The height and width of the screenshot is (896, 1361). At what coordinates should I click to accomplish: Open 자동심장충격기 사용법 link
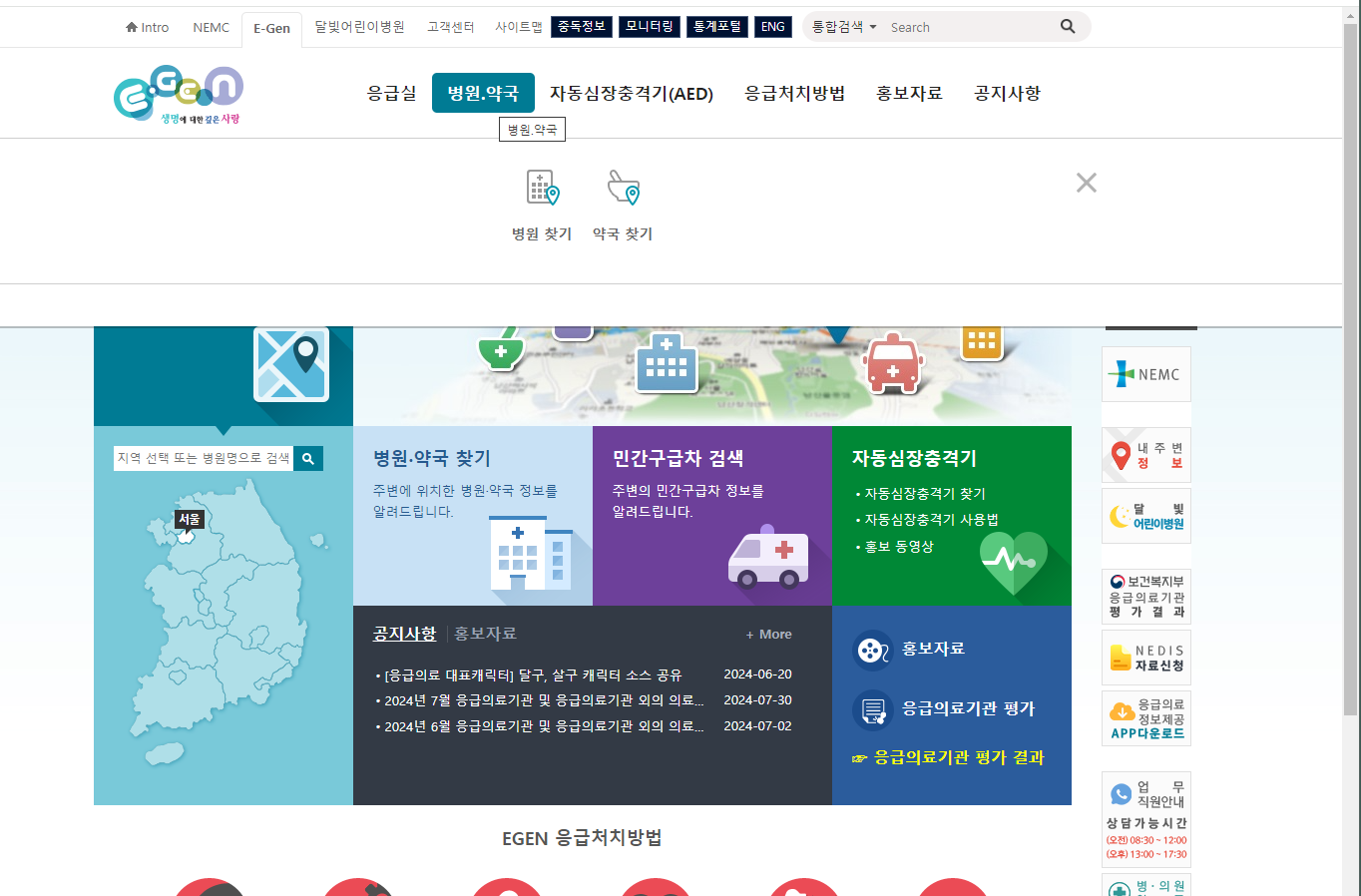click(x=931, y=520)
